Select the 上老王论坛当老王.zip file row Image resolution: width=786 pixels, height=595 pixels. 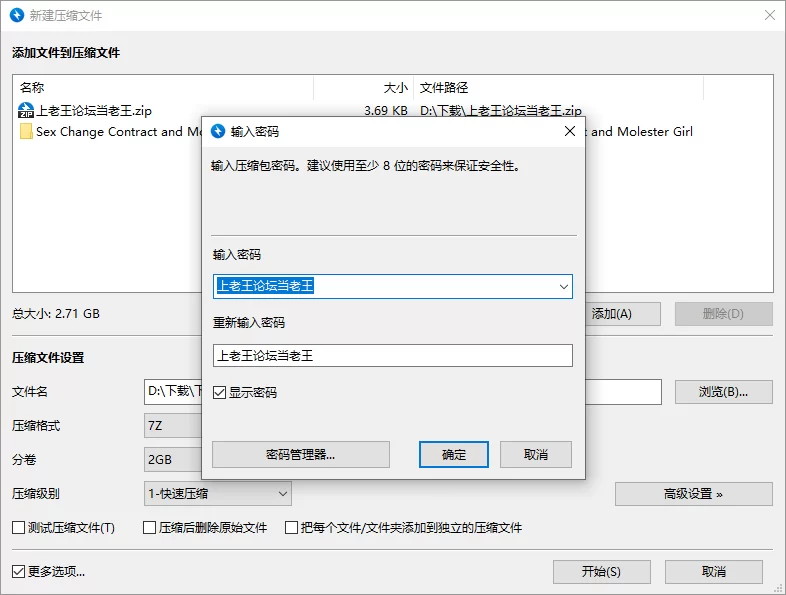point(392,110)
